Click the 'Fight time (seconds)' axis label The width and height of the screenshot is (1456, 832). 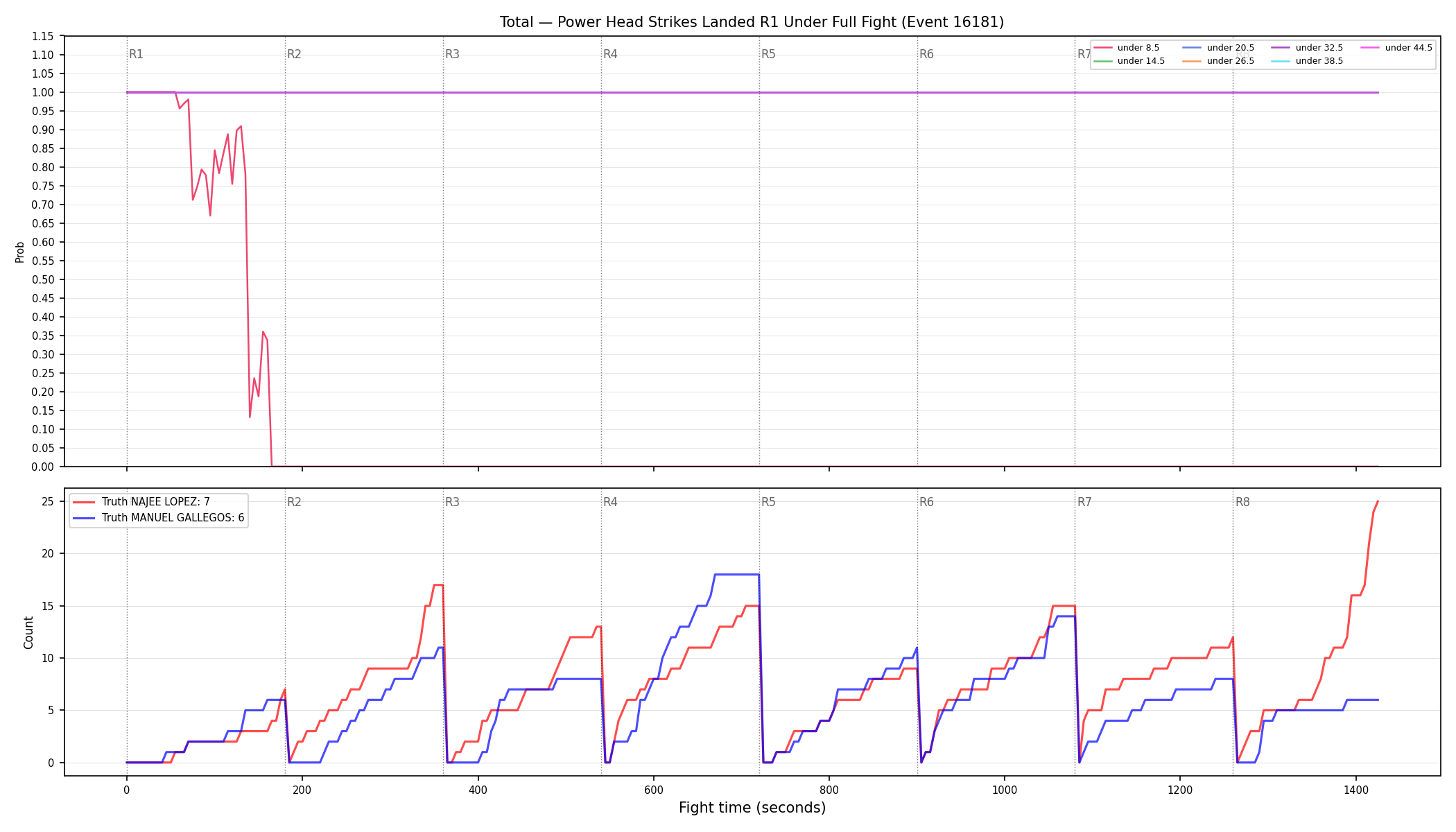click(752, 808)
